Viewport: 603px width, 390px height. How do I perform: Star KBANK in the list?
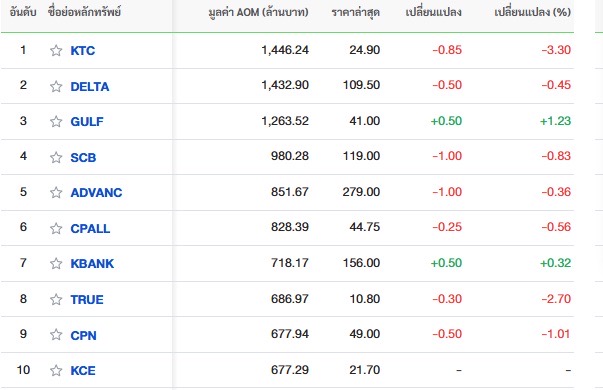(x=56, y=263)
